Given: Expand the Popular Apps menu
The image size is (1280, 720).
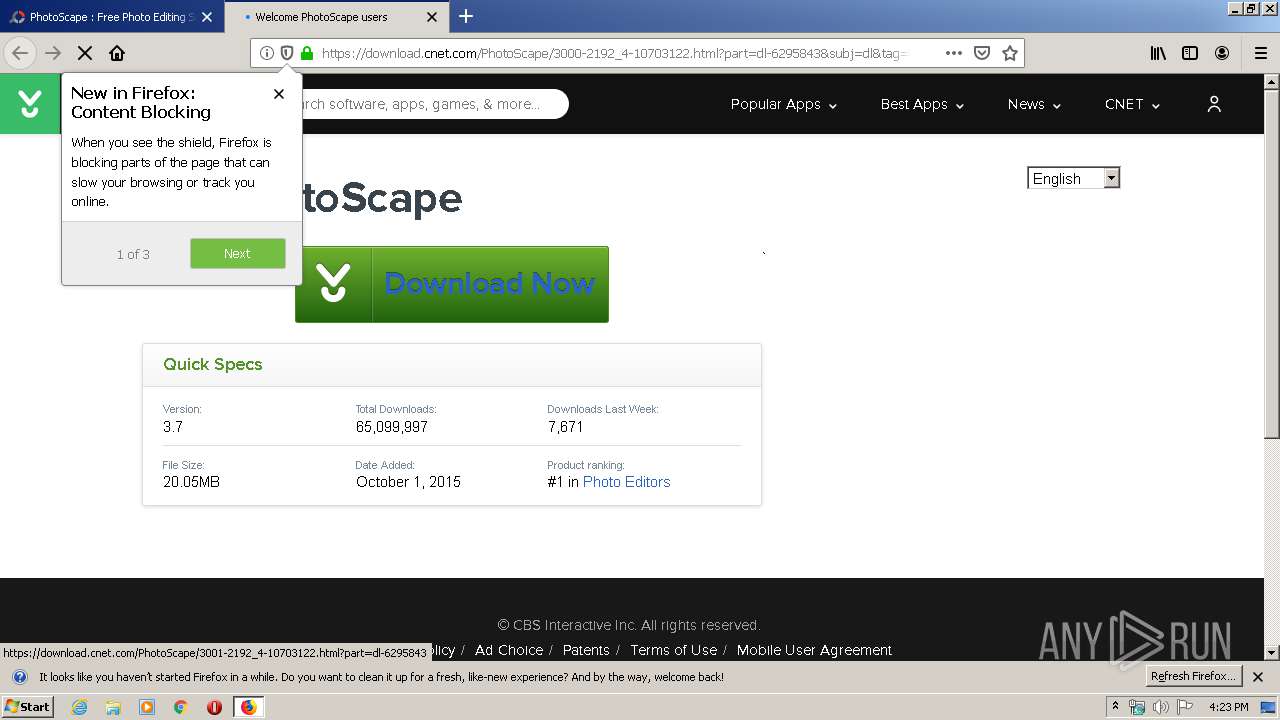Looking at the screenshot, I should click(784, 104).
